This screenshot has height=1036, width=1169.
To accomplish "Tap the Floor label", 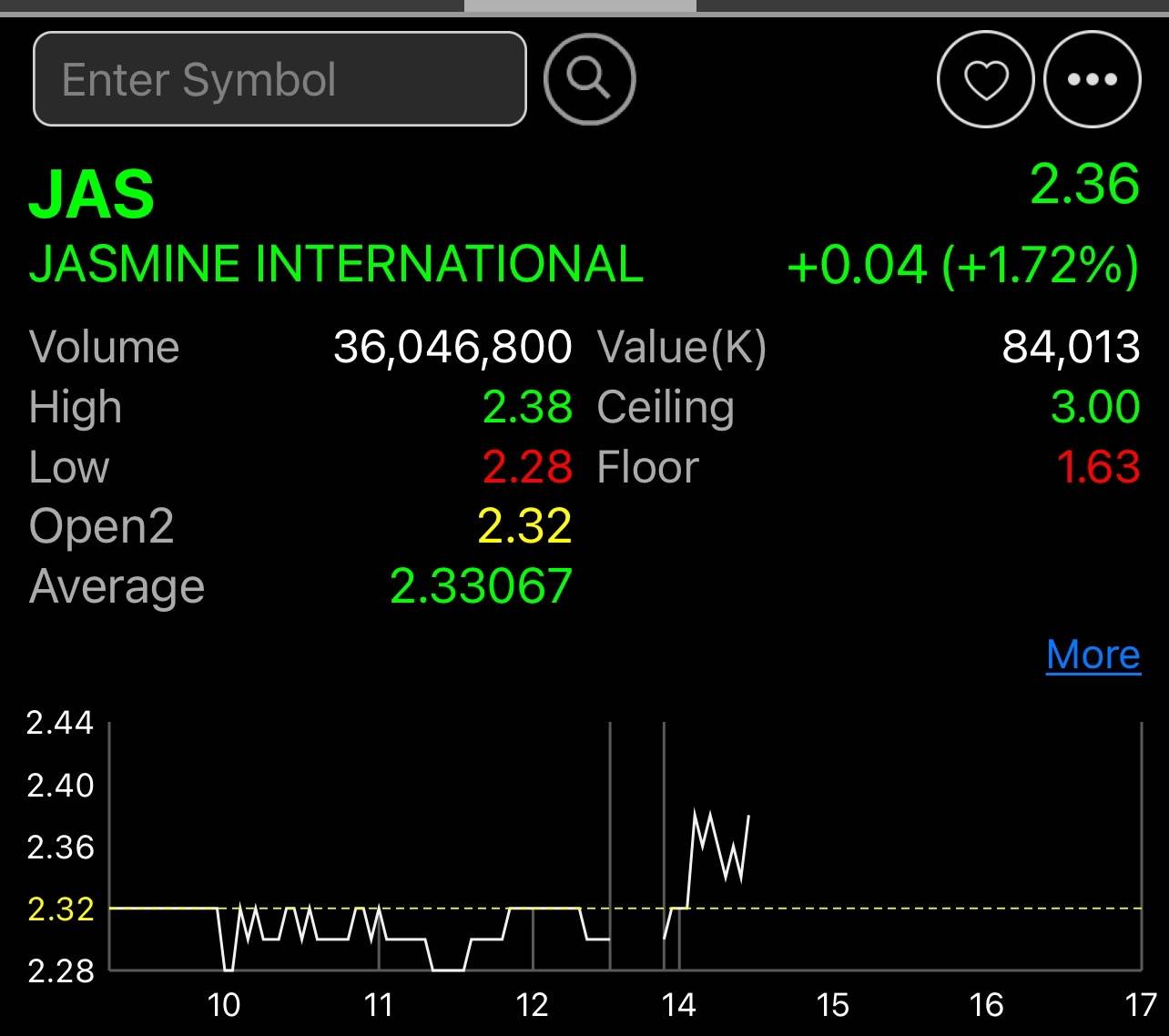I will [647, 467].
